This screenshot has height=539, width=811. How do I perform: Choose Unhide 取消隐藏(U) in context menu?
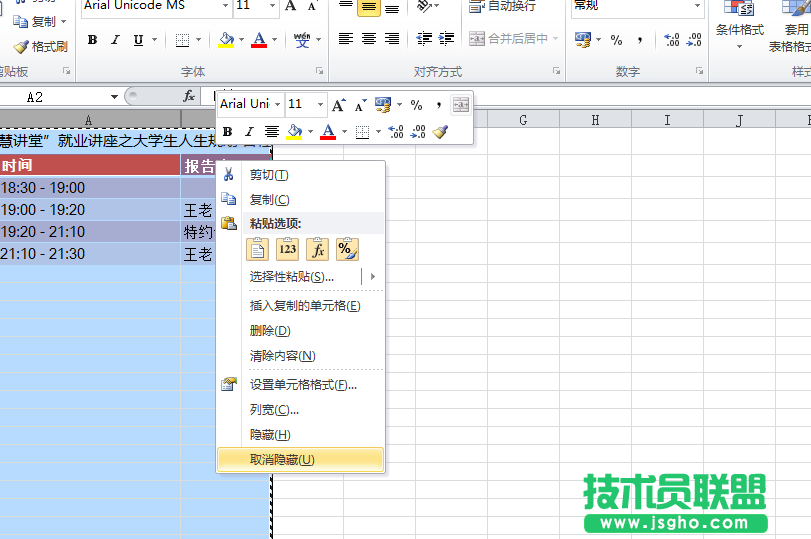click(x=301, y=459)
